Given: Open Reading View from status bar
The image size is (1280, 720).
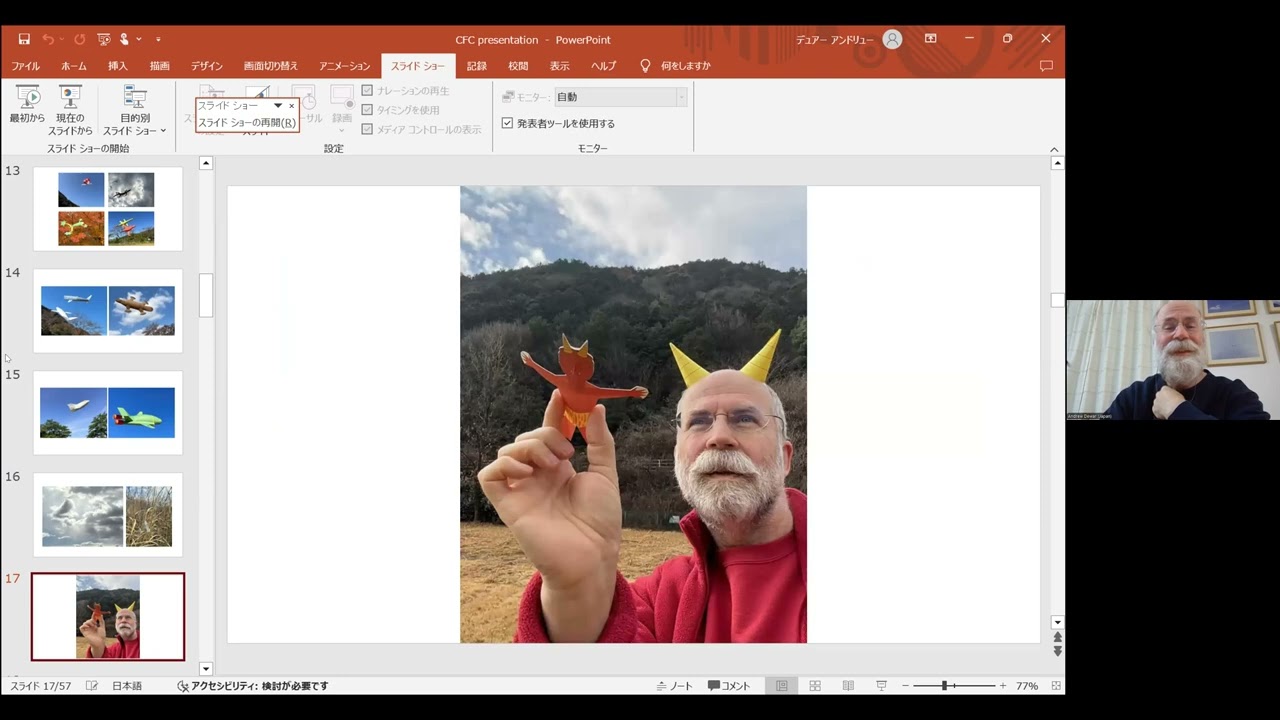Looking at the screenshot, I should click(x=848, y=686).
